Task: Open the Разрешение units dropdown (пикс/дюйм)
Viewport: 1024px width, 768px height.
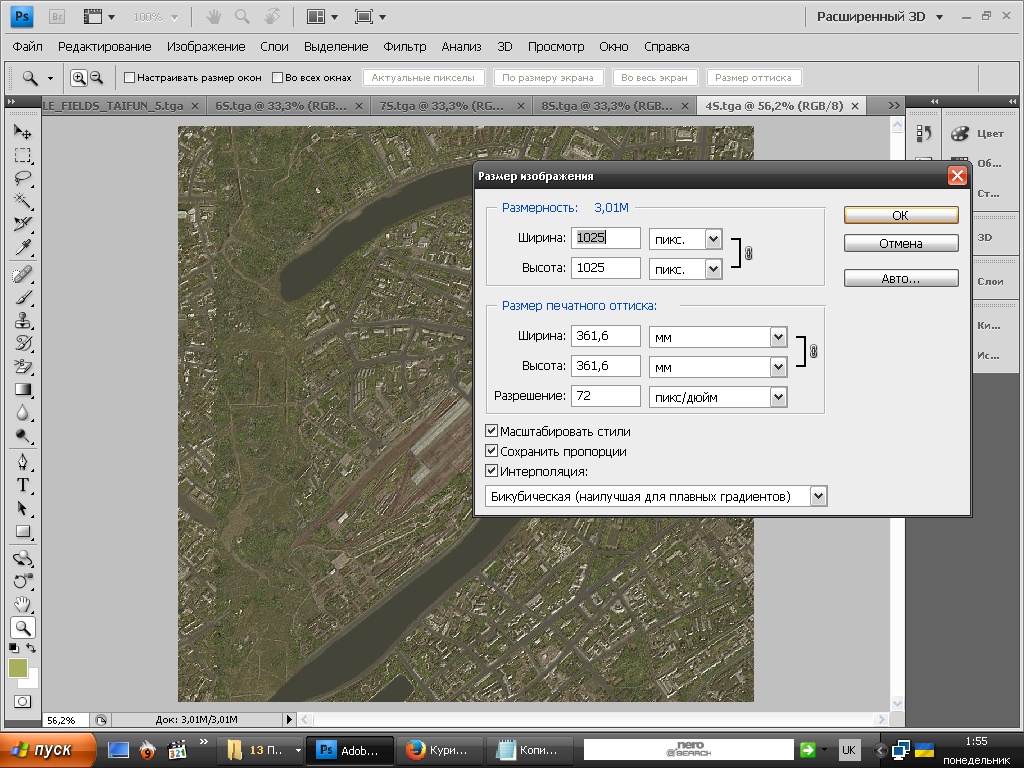Action: point(778,397)
